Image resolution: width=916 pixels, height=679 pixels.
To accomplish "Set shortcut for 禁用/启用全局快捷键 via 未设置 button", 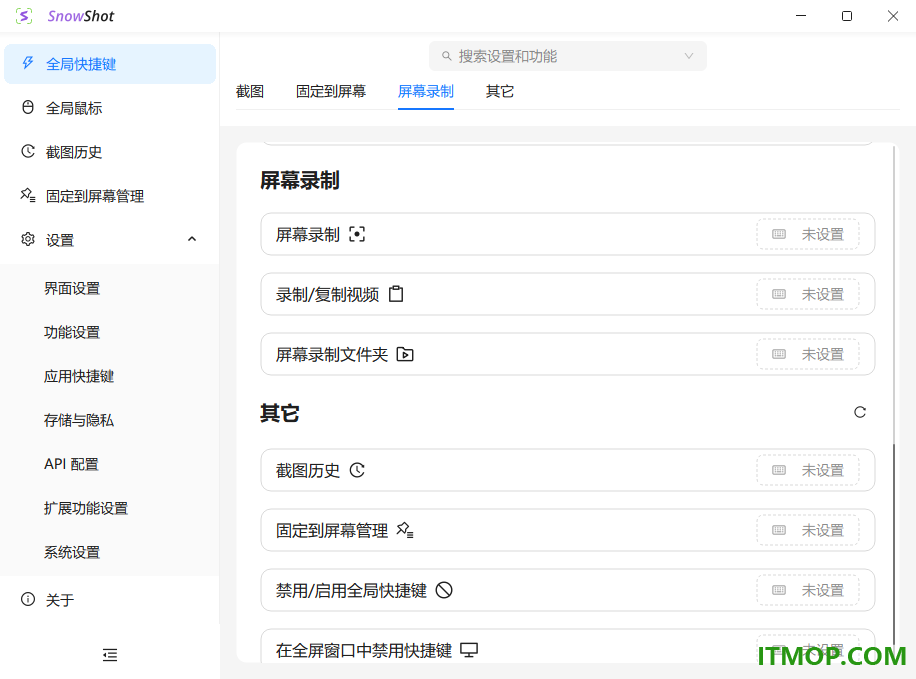I will point(808,590).
